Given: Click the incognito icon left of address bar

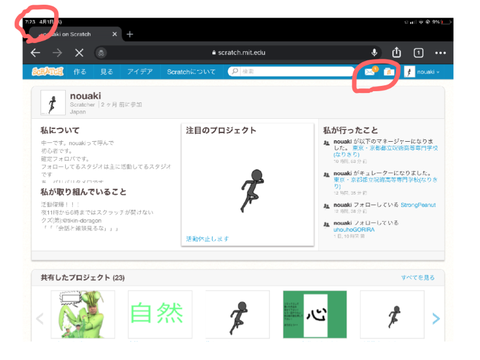Looking at the screenshot, I should [101, 53].
